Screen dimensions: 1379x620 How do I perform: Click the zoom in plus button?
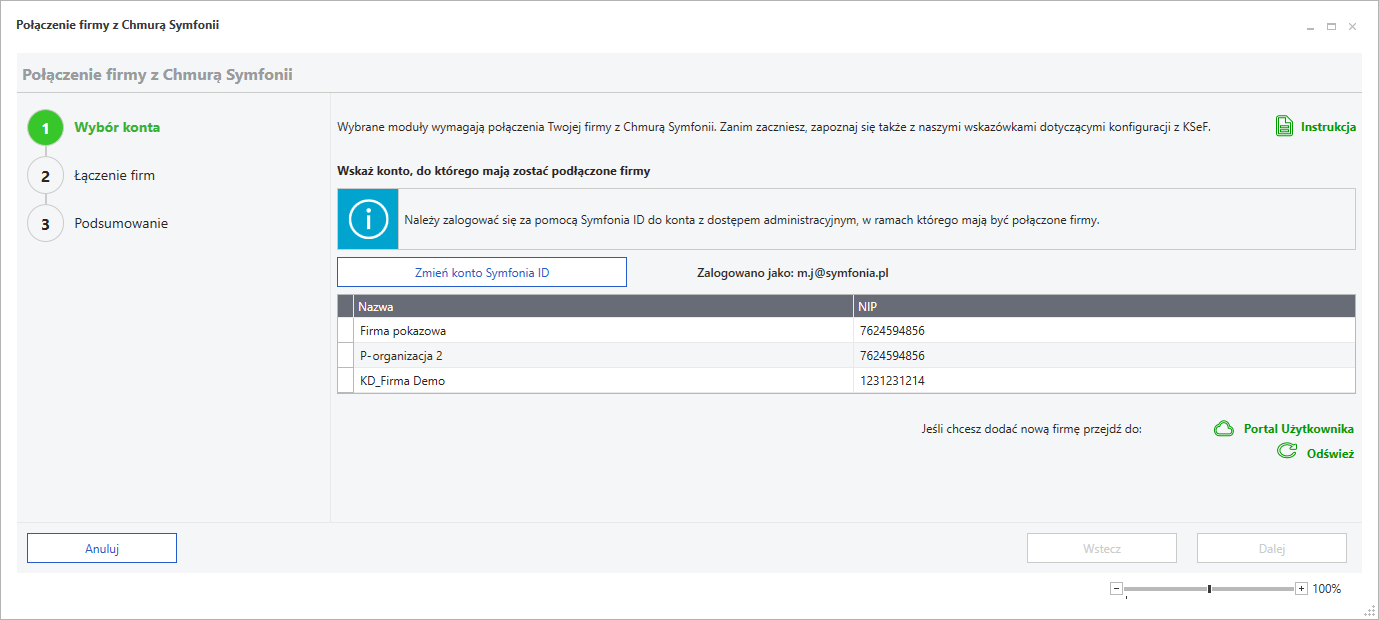1301,589
